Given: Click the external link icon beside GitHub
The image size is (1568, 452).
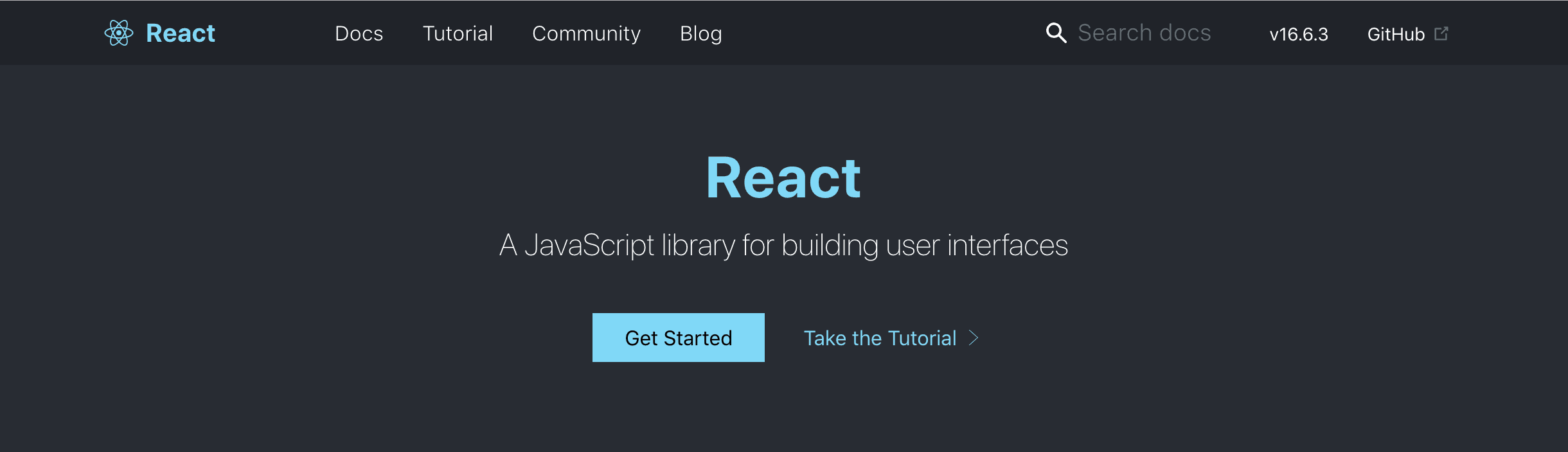Looking at the screenshot, I should coord(1441,33).
